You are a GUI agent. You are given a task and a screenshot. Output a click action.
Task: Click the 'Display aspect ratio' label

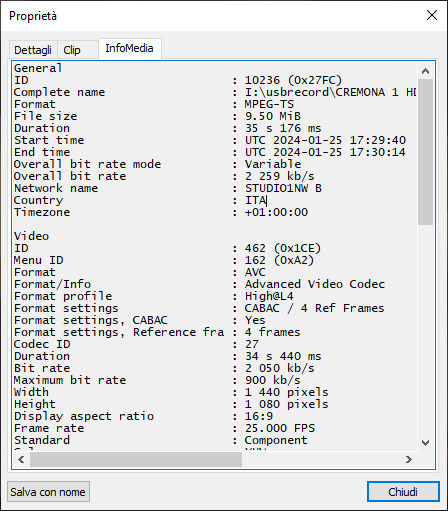click(84, 416)
